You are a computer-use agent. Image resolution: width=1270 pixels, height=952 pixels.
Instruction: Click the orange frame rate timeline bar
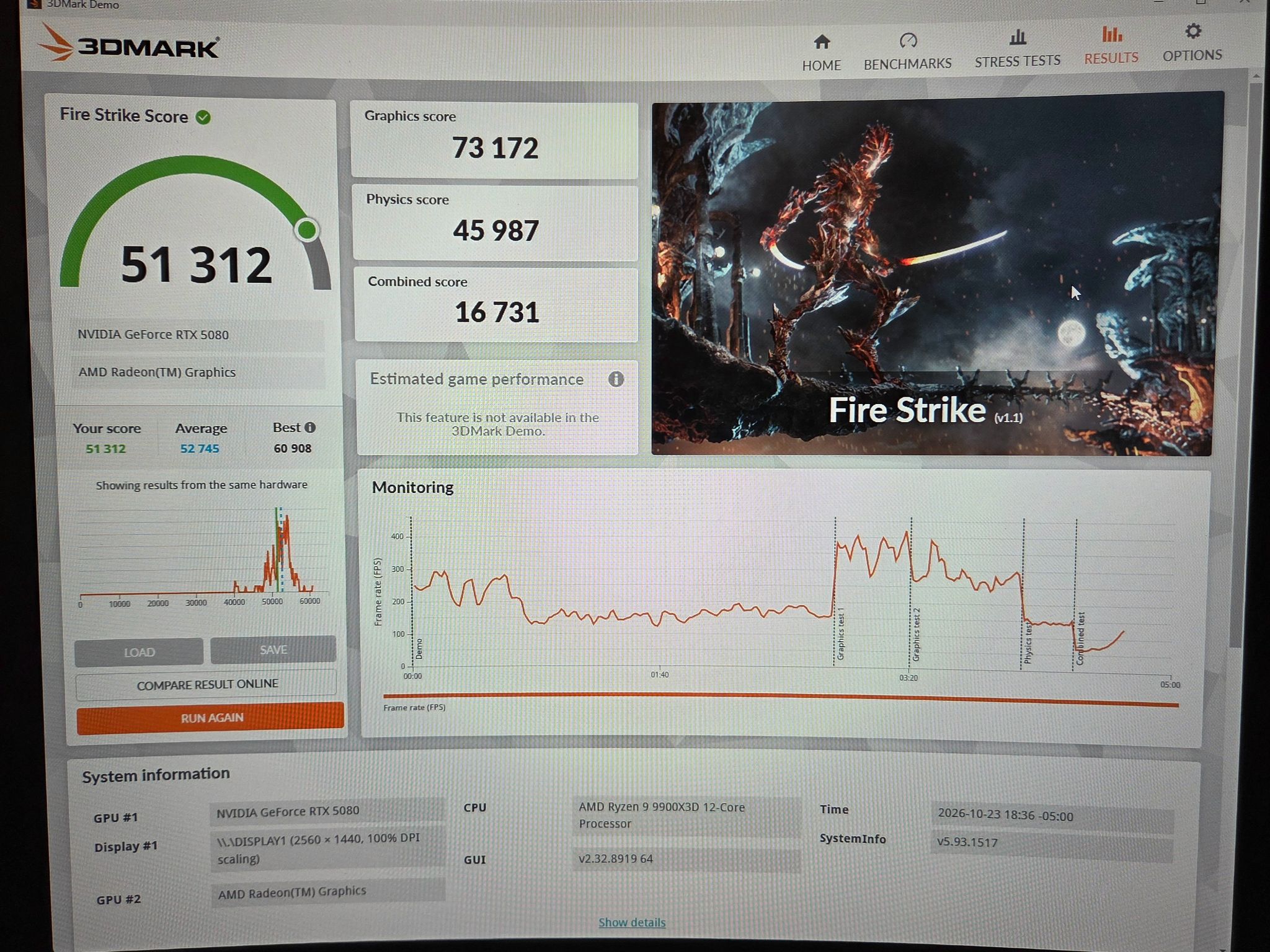click(781, 700)
